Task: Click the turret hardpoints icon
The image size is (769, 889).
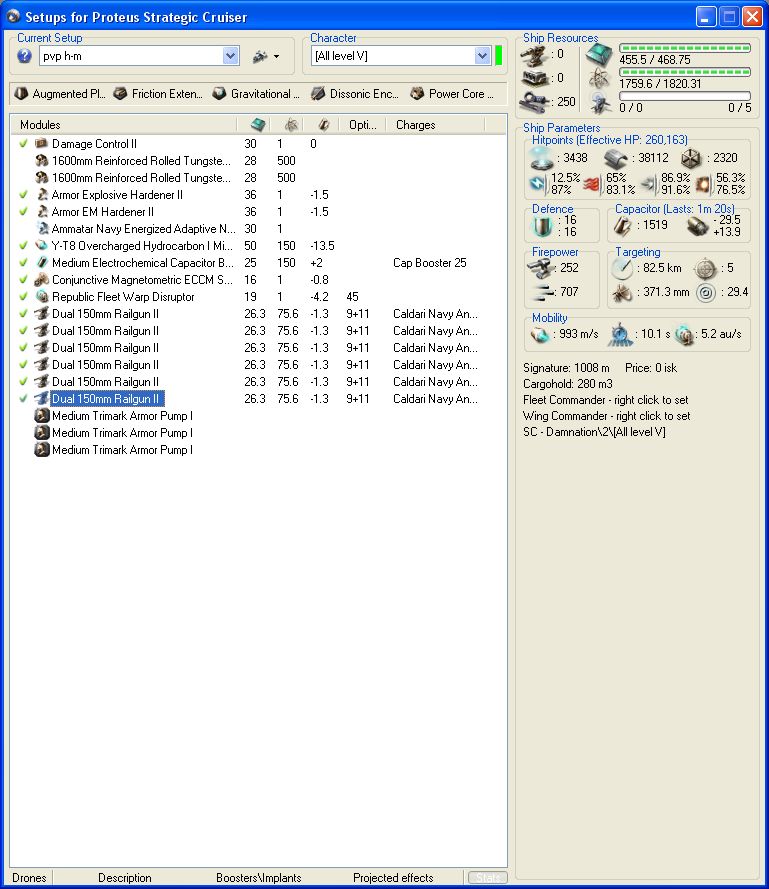Action: 535,56
